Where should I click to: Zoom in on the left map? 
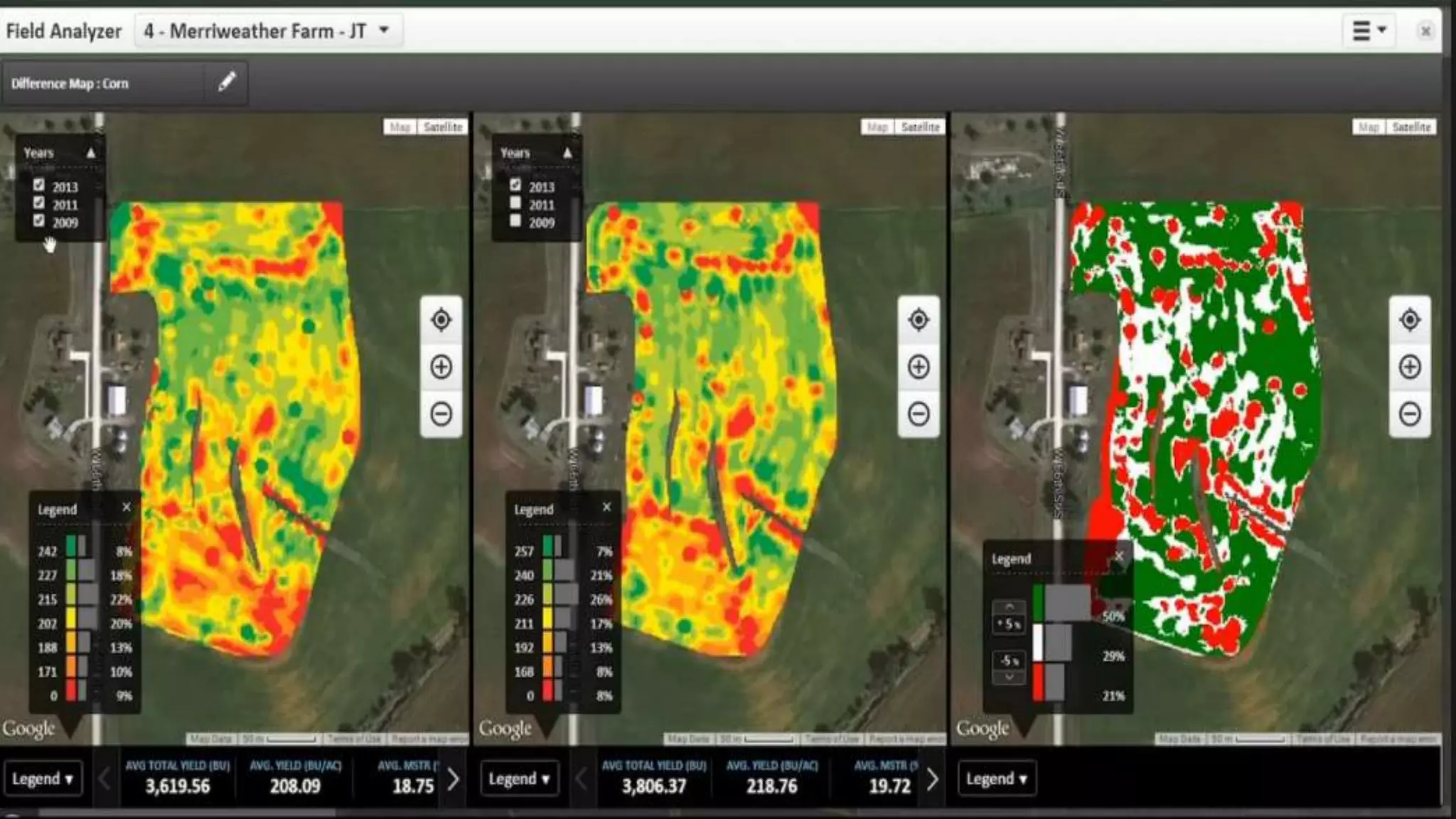pyautogui.click(x=441, y=367)
